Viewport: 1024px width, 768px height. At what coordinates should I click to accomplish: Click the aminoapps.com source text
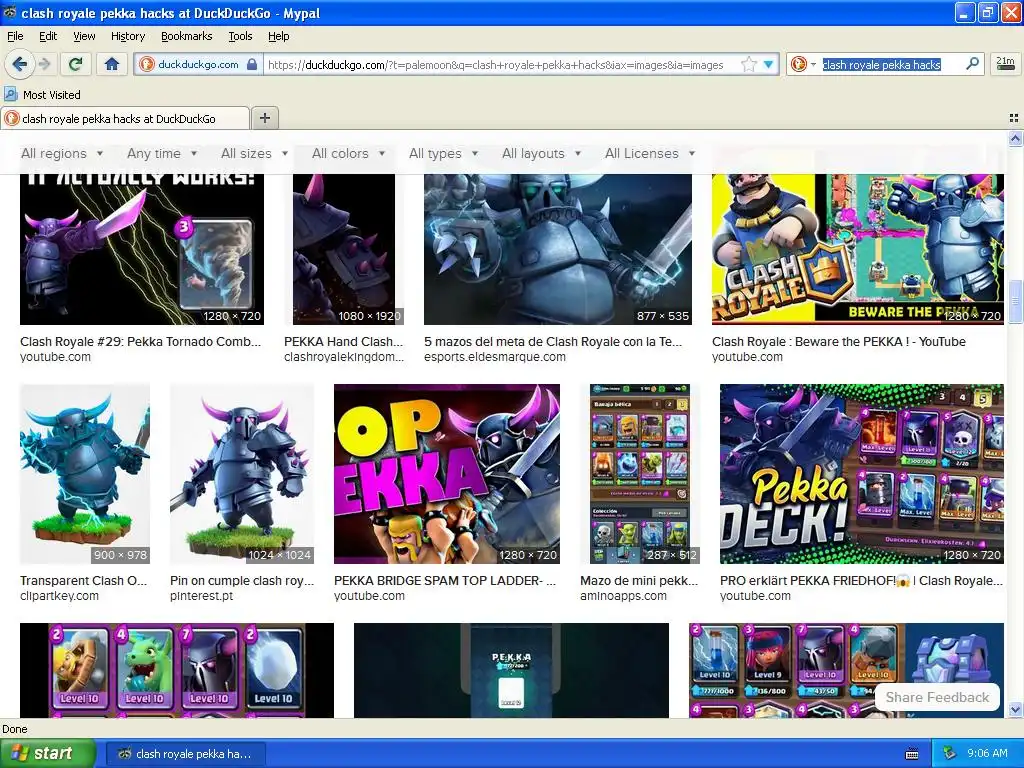(x=623, y=596)
